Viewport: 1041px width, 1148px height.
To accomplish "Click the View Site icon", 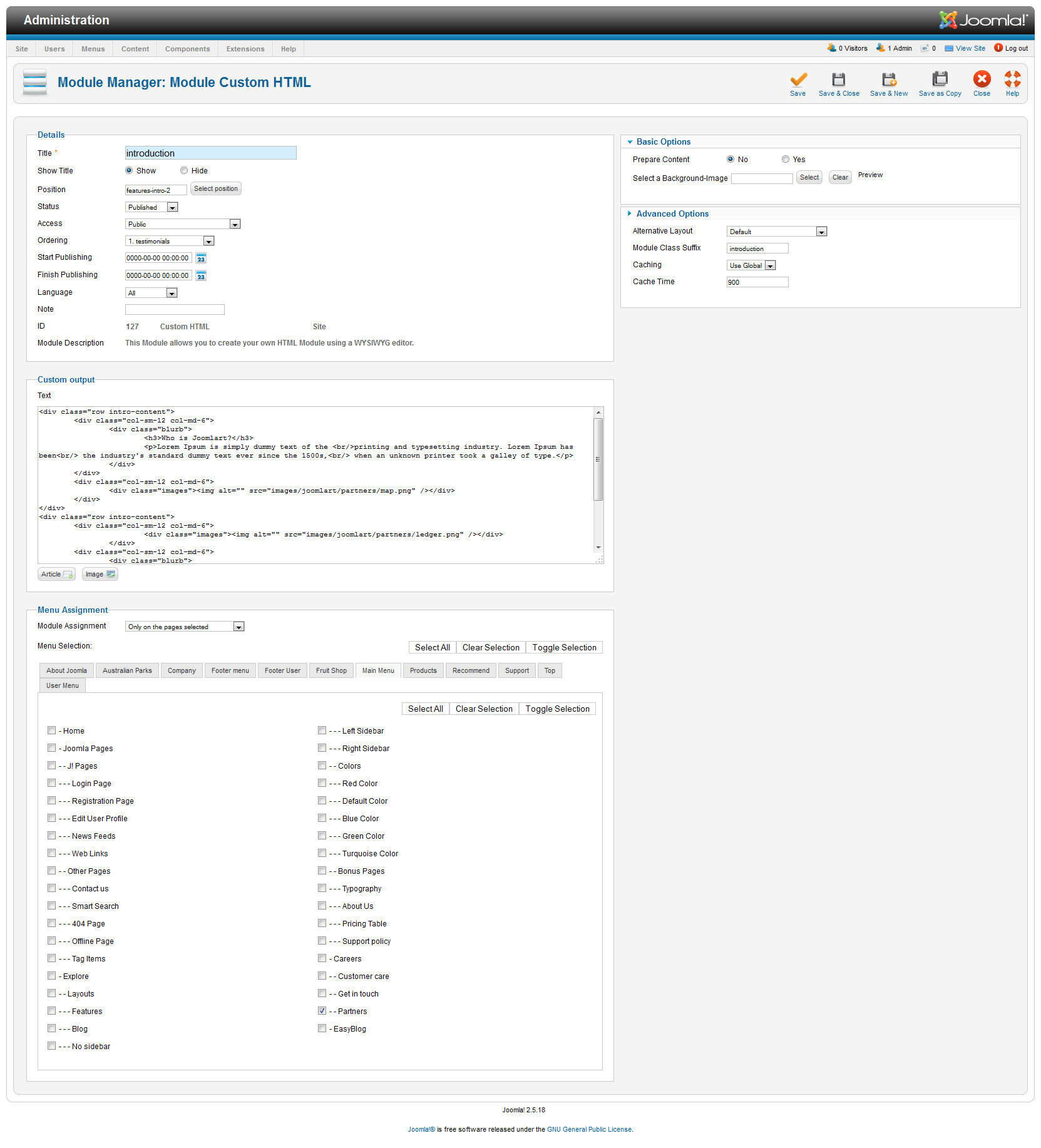I will 949,48.
